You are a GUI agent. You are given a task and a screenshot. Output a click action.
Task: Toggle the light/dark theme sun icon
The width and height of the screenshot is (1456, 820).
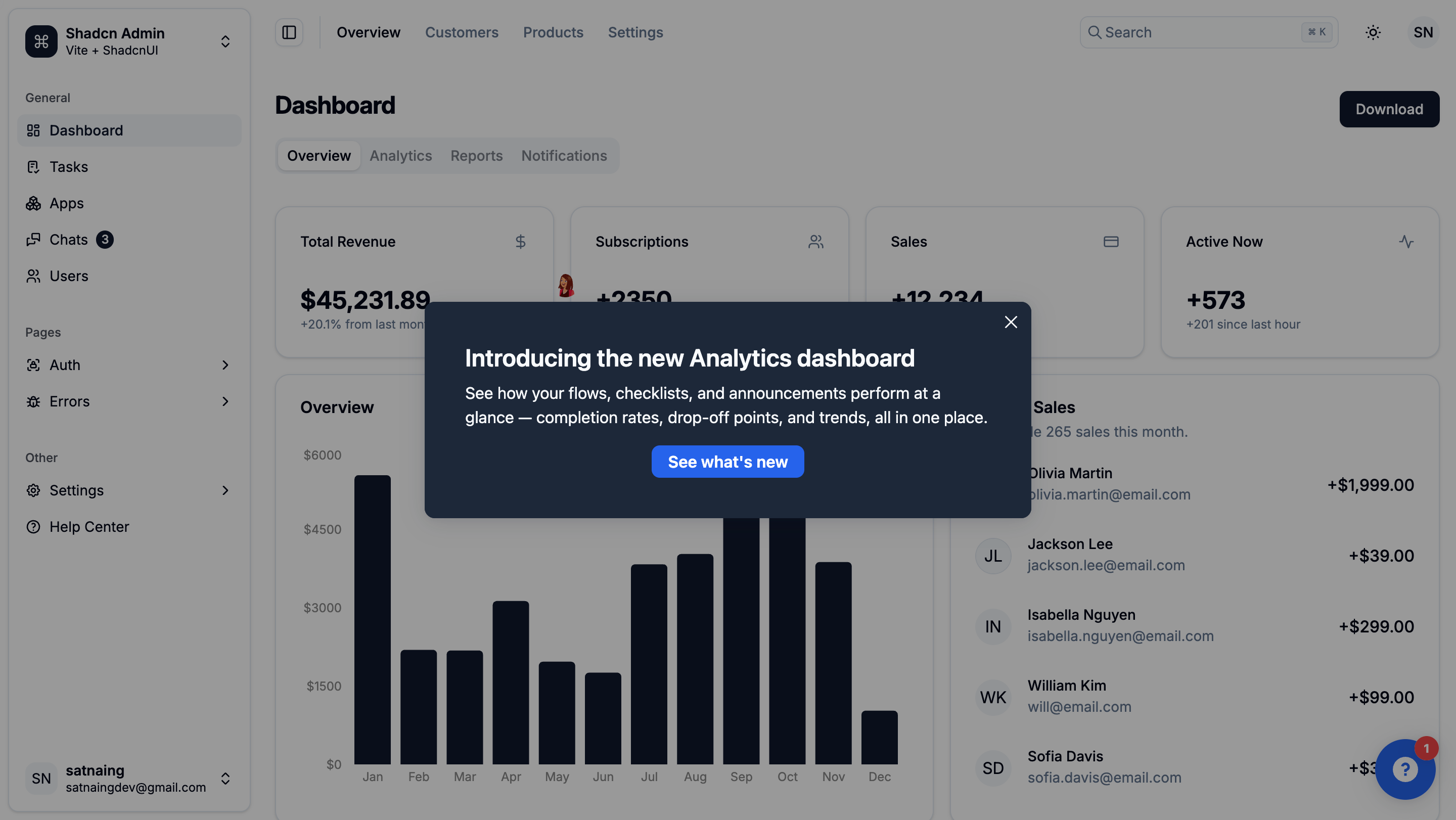1373,32
